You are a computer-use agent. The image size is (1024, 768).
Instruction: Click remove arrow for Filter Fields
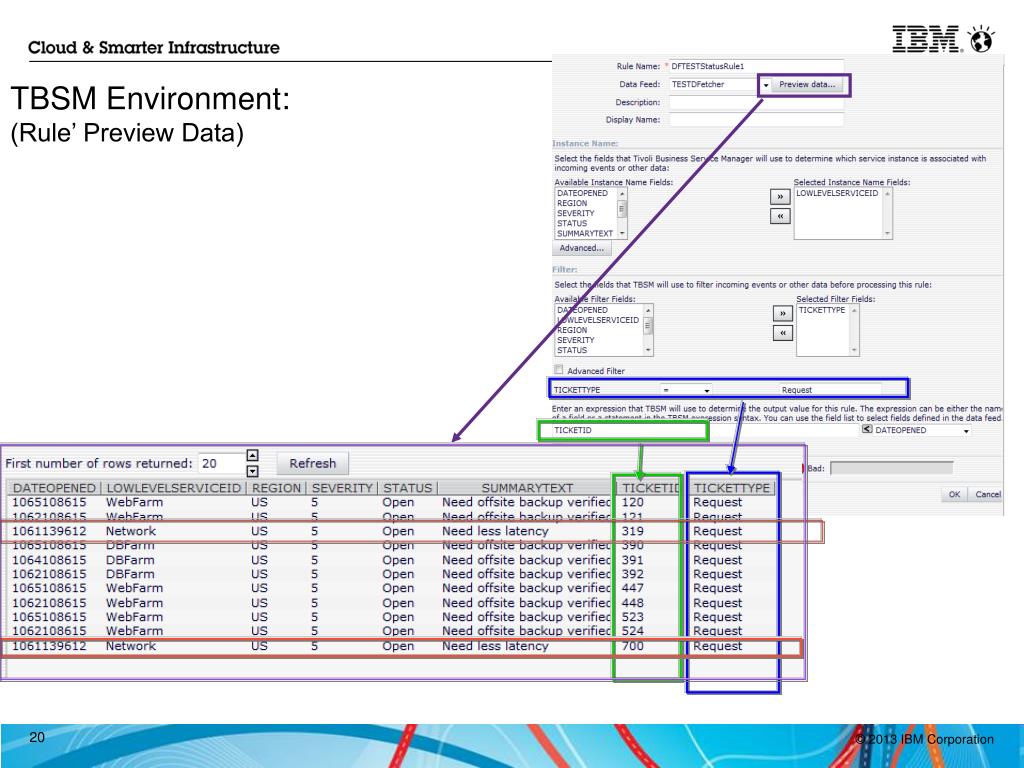(783, 333)
